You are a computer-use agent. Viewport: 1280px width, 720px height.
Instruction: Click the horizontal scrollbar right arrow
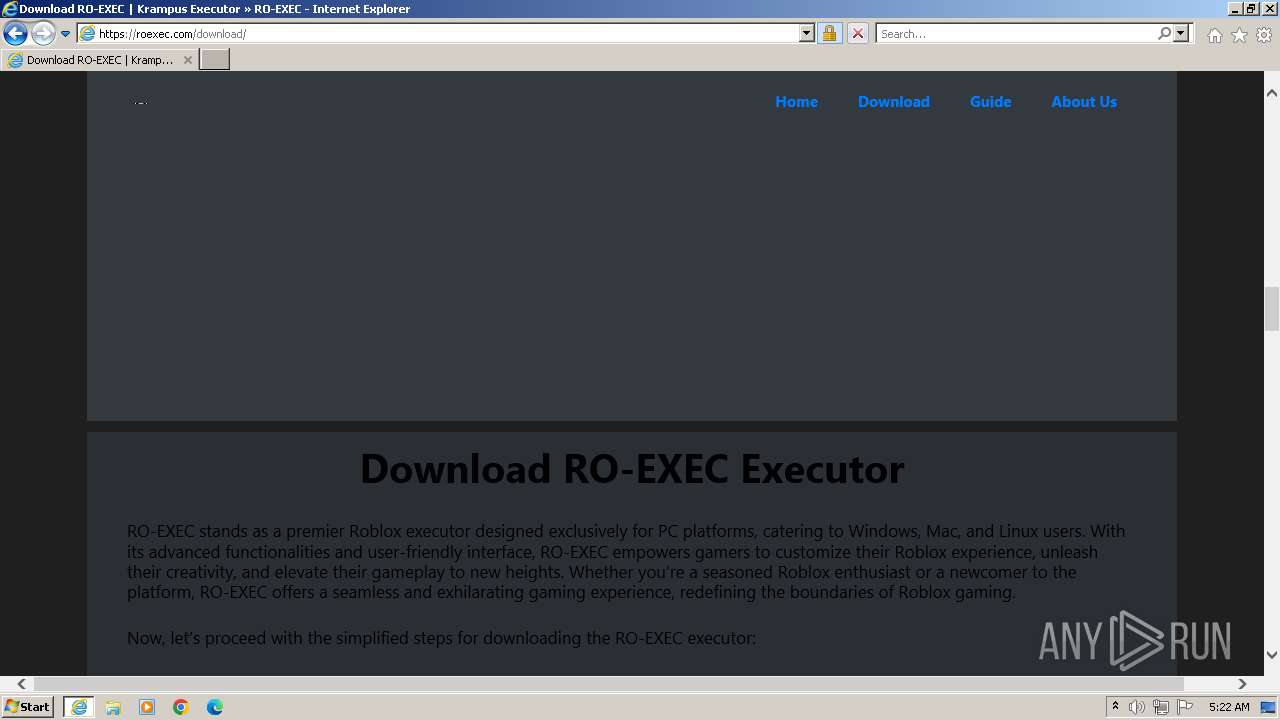1242,684
